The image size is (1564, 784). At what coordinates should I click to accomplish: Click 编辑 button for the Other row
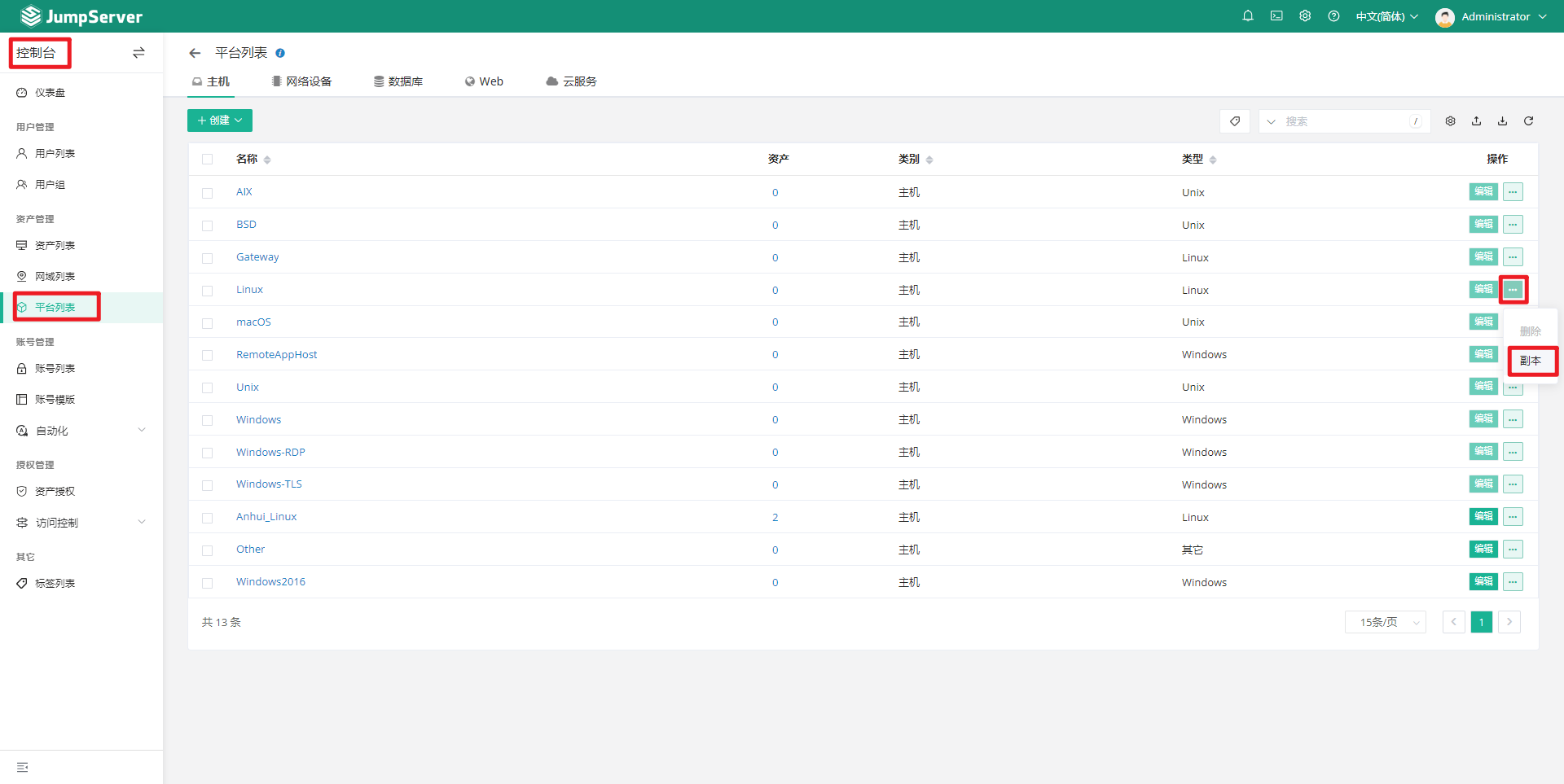tap(1483, 550)
